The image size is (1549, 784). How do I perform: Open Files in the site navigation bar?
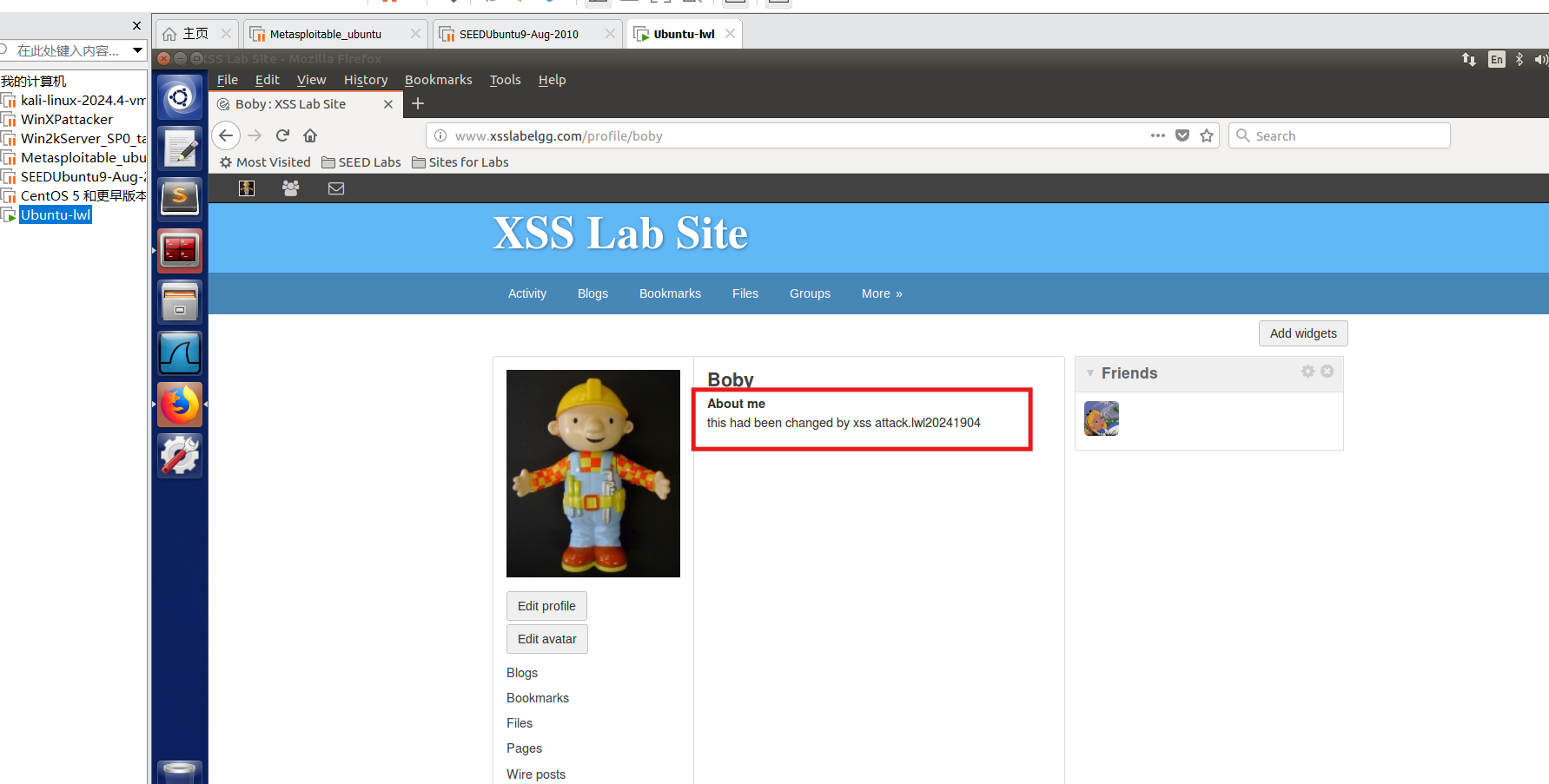click(x=745, y=293)
